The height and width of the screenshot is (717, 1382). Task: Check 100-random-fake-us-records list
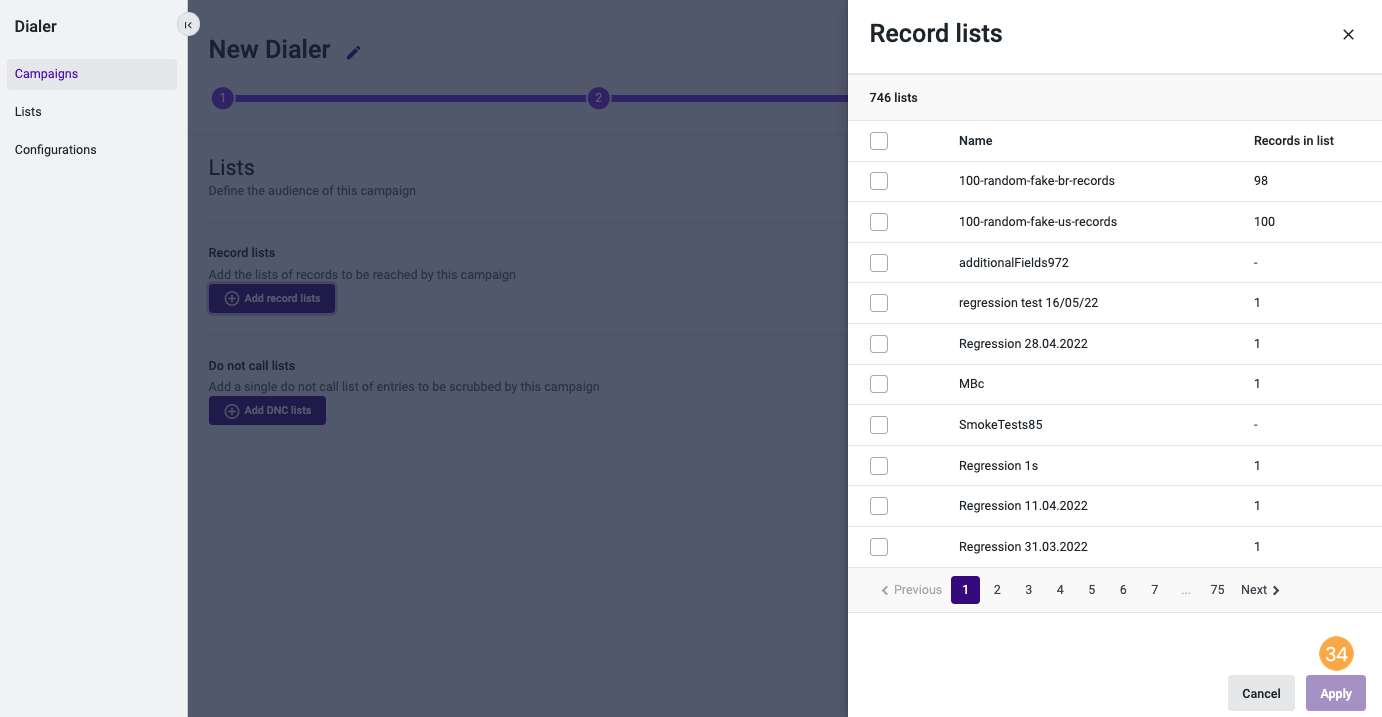(x=879, y=222)
